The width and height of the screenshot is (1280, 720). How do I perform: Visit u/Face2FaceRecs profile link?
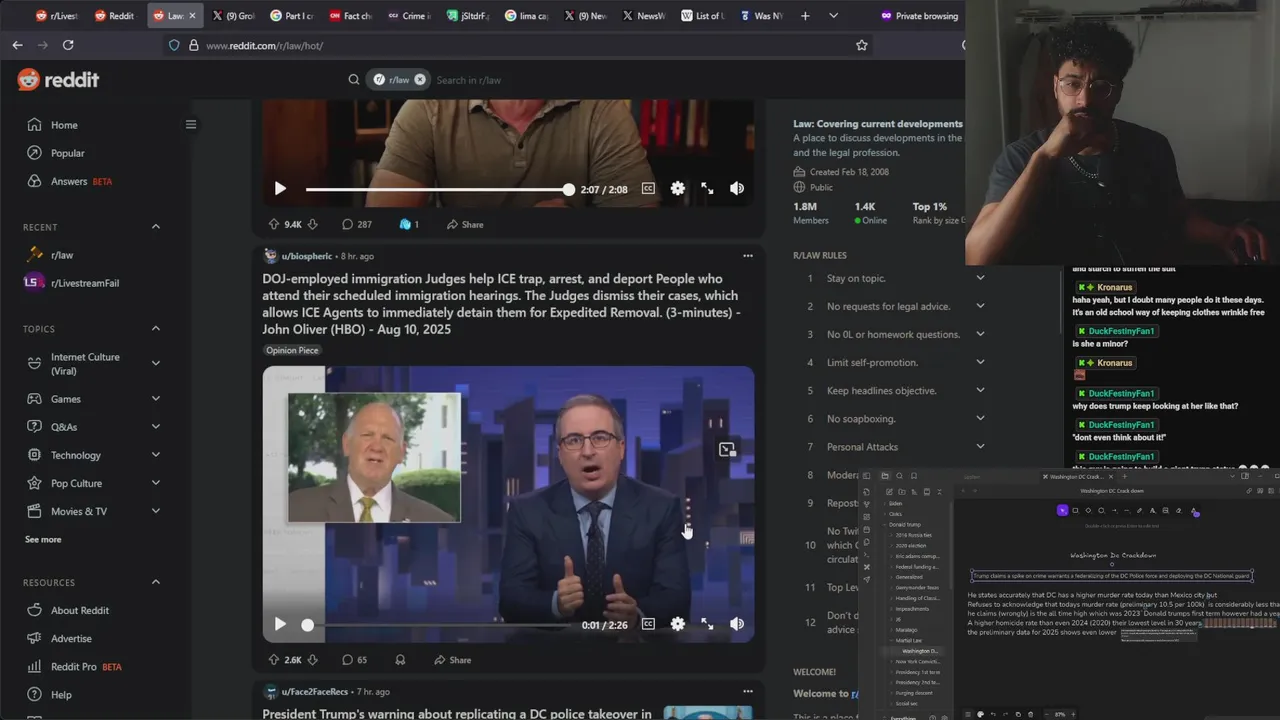pyautogui.click(x=314, y=692)
